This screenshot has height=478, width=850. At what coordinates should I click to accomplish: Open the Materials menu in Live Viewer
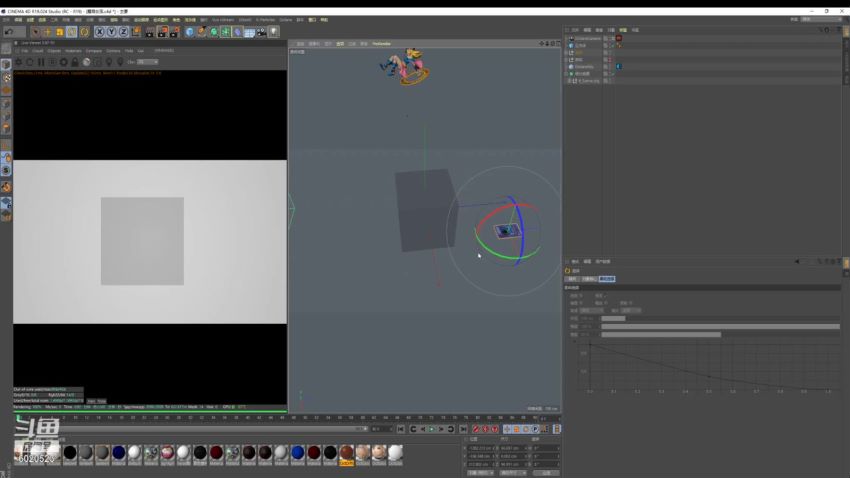coord(73,51)
